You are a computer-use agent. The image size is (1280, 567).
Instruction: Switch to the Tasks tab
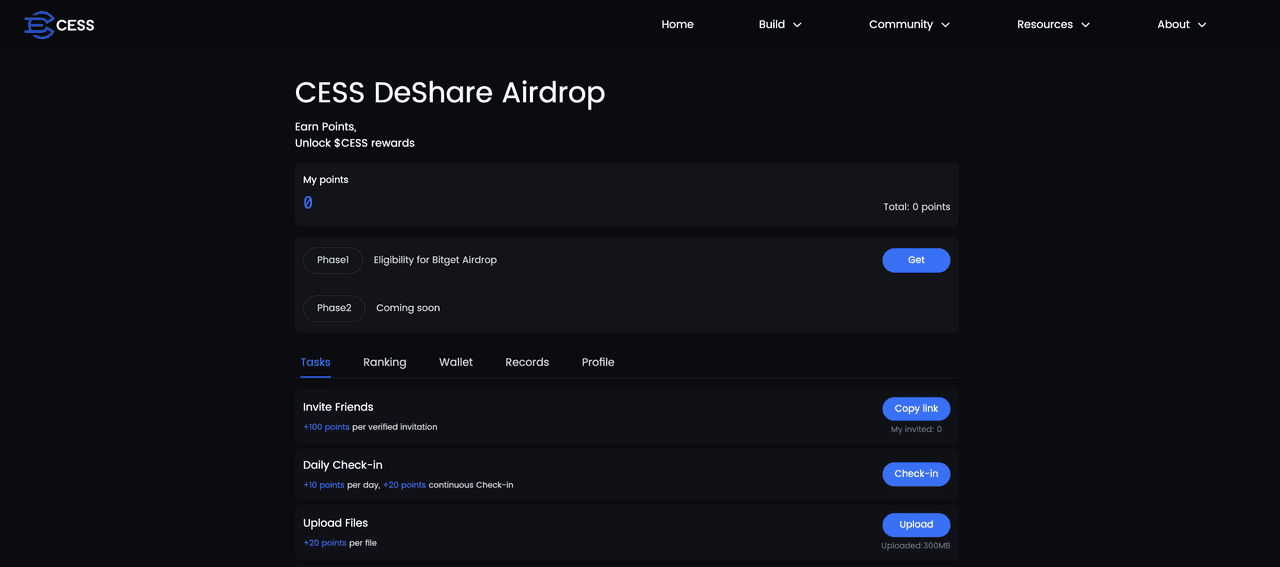coord(315,362)
